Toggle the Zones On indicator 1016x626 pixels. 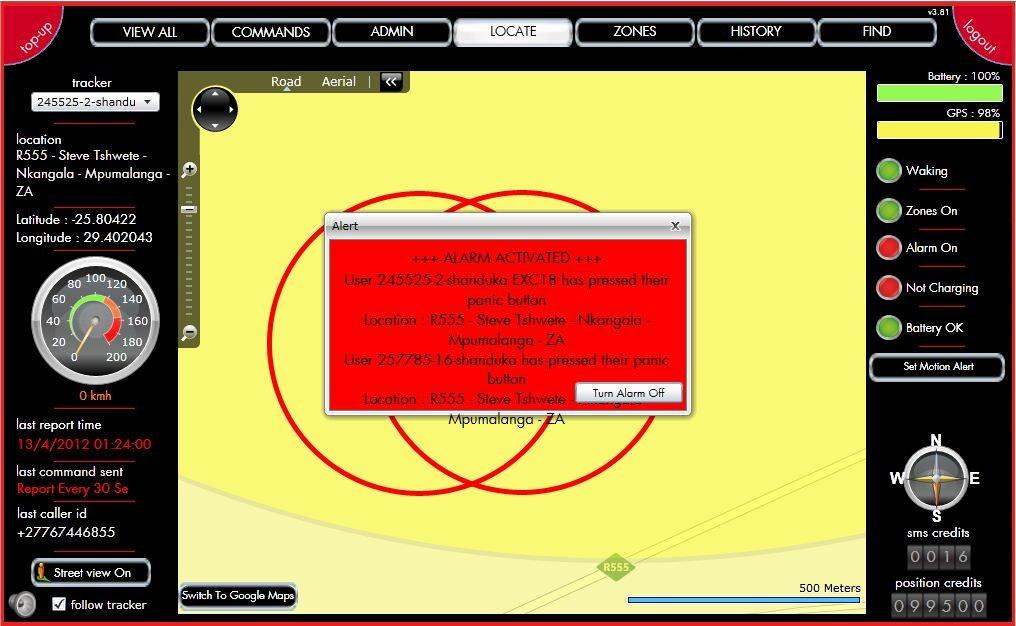pos(889,211)
